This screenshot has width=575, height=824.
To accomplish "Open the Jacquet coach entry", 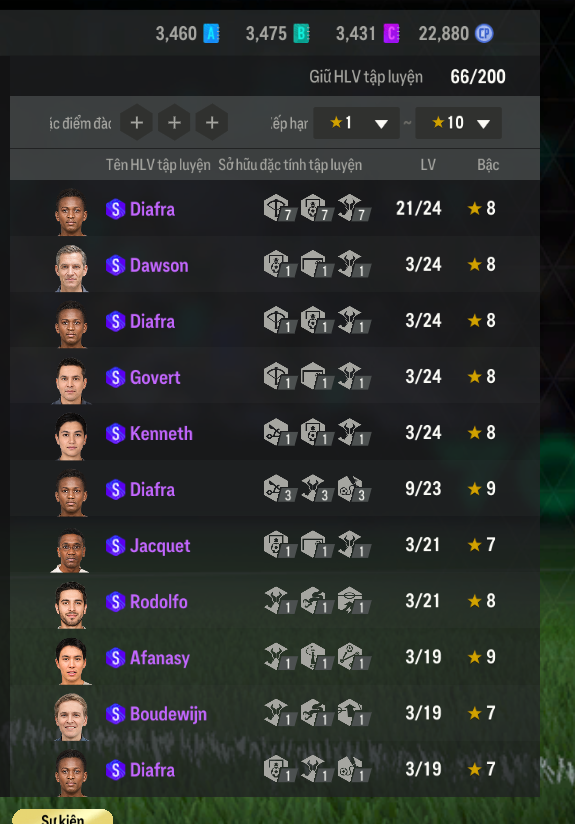I will click(275, 544).
